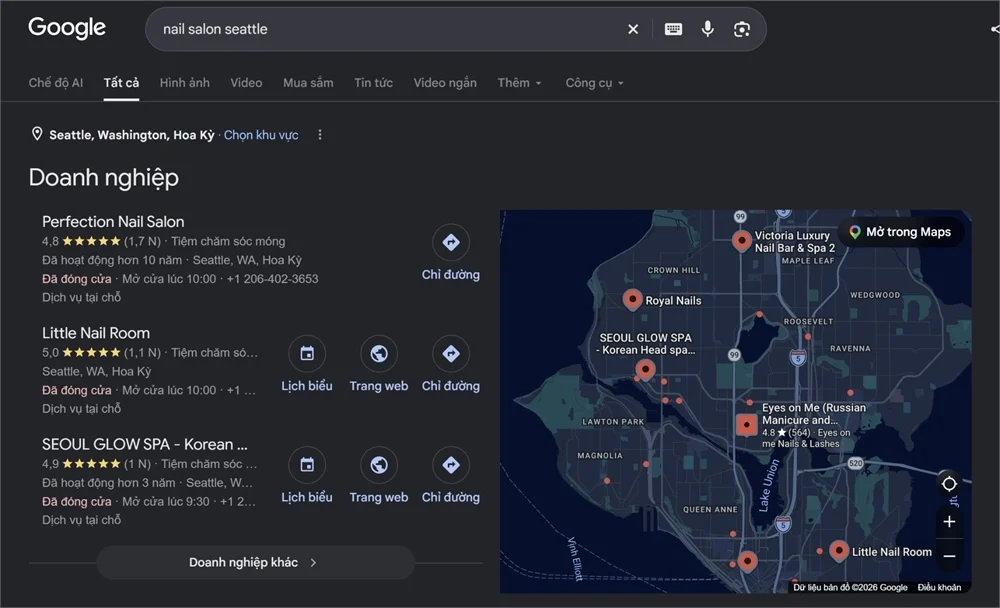Select the Royal Nails map pin
Screen dimensions: 1000x608
pyautogui.click(x=632, y=299)
